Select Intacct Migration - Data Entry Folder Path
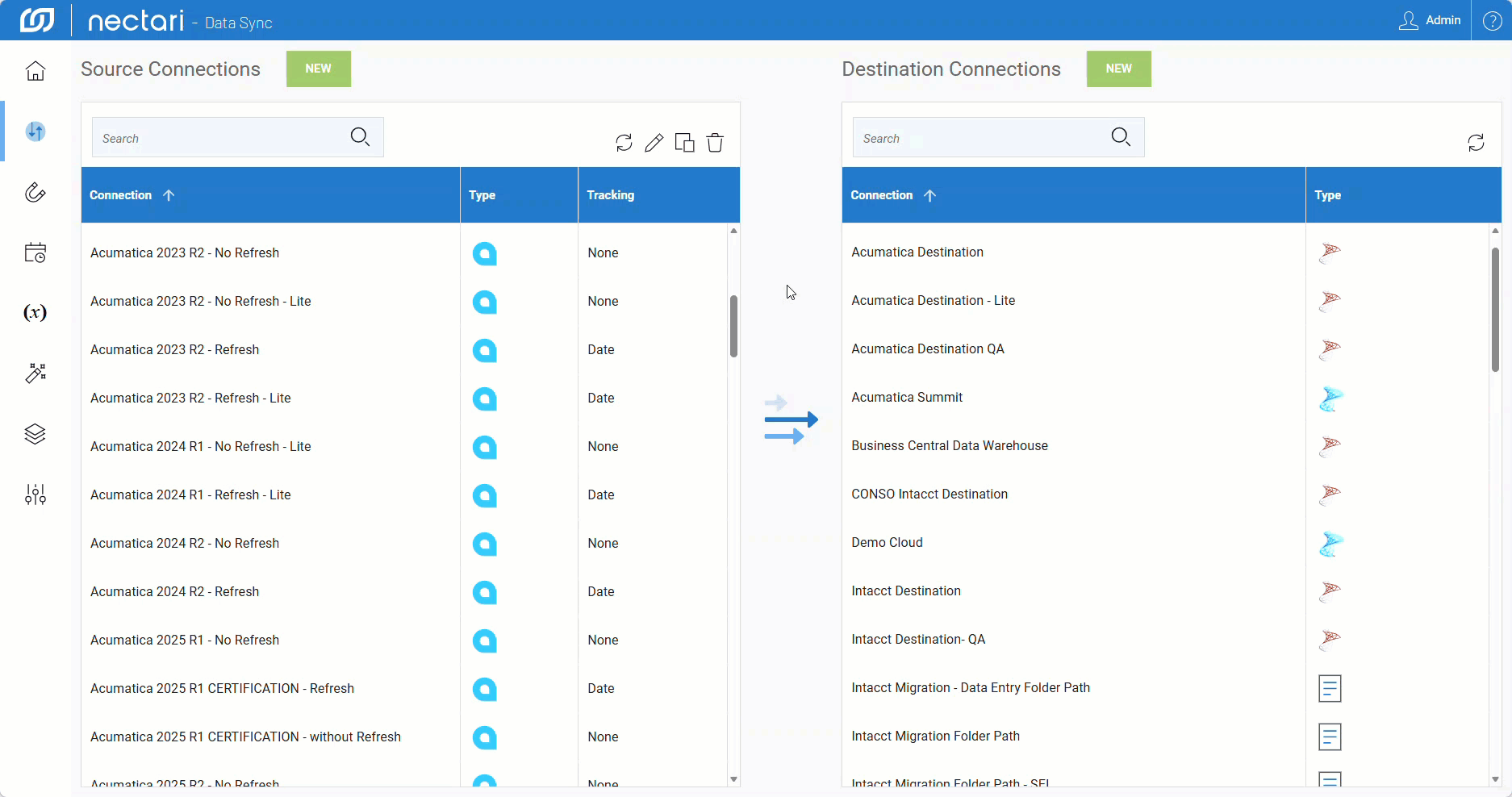The height and width of the screenshot is (797, 1512). tap(1165, 688)
